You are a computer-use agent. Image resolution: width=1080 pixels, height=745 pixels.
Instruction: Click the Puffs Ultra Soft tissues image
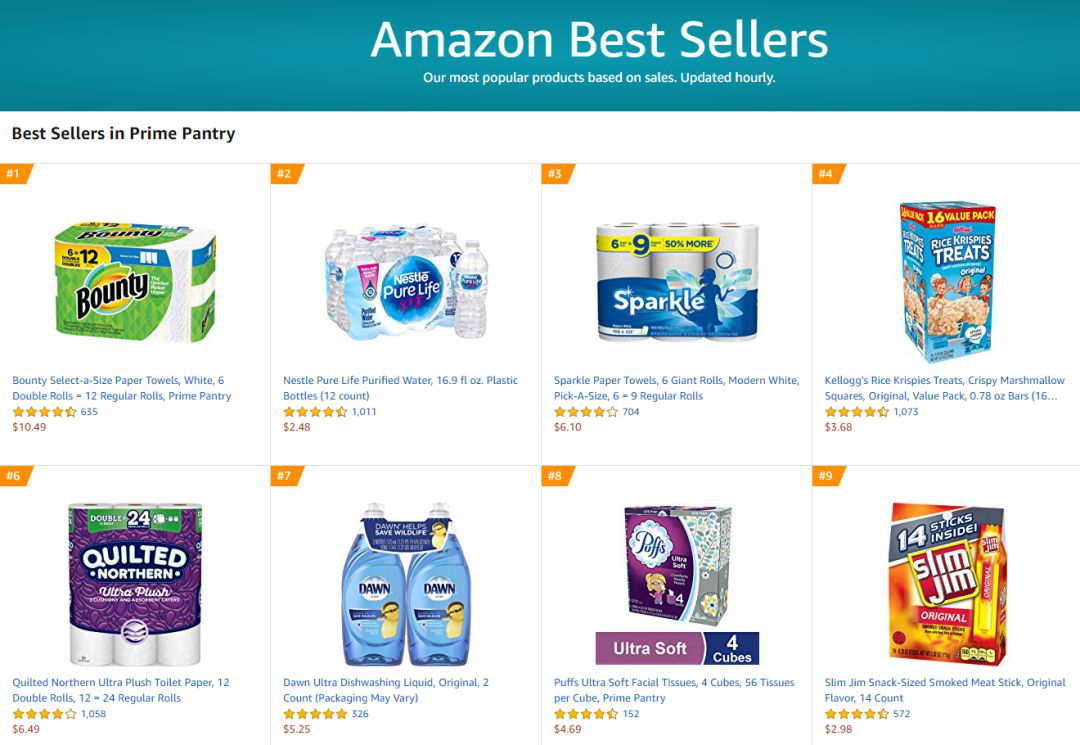677,585
